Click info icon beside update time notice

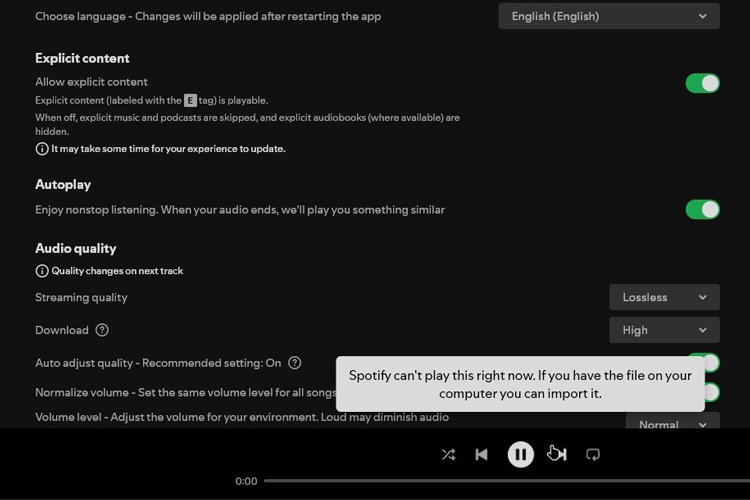(42, 149)
